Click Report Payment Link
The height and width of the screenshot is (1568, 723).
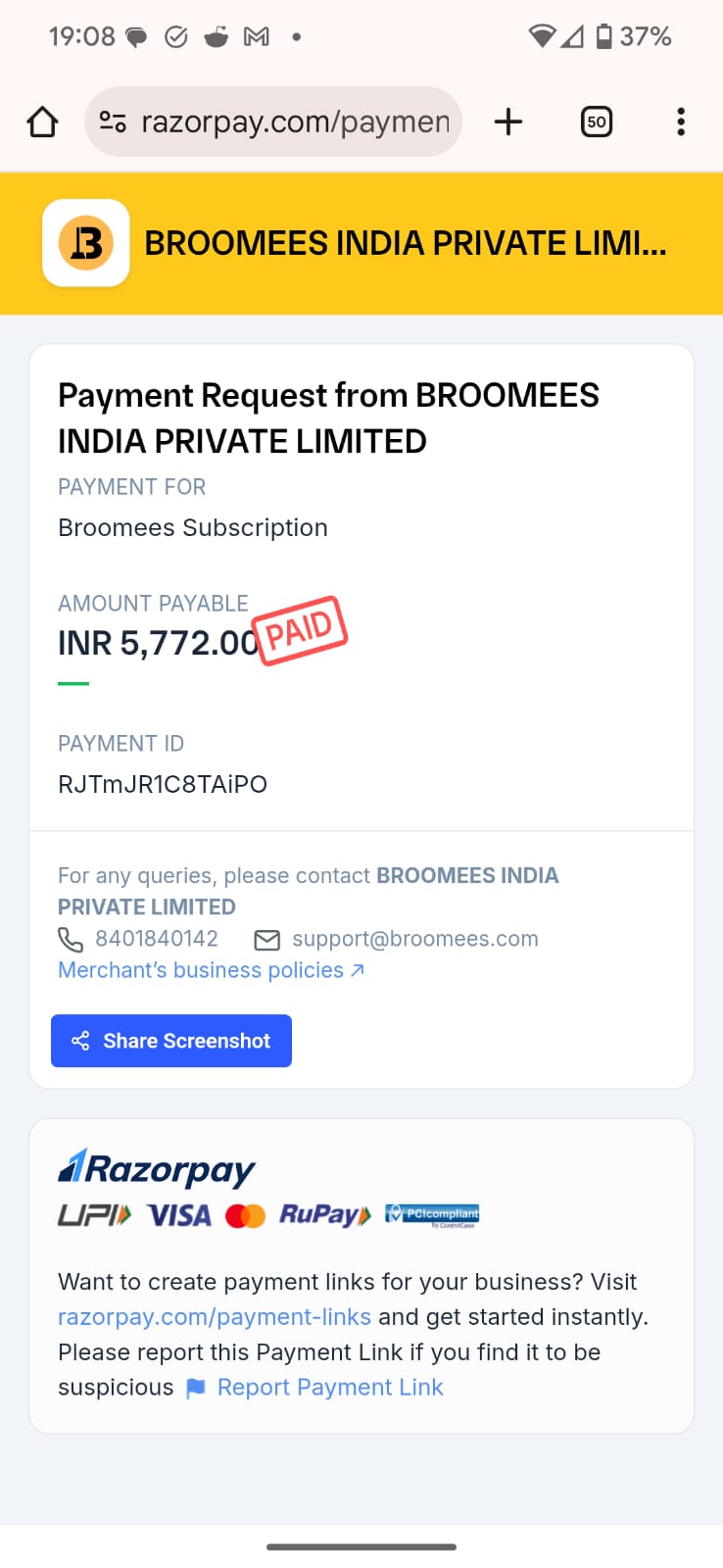tap(330, 1388)
